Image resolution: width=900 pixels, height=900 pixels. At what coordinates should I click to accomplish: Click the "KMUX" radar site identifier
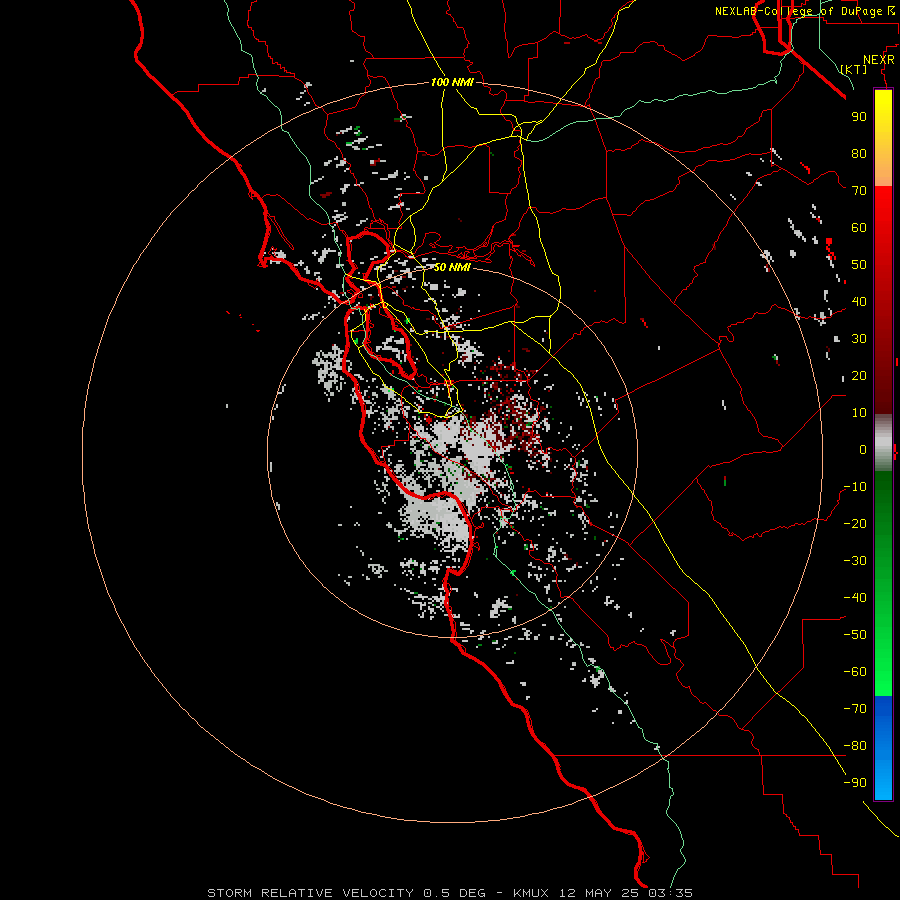click(x=531, y=893)
